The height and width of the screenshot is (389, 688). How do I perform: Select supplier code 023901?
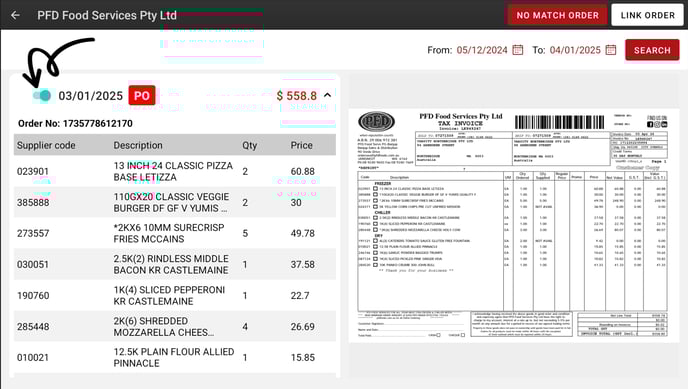33,171
